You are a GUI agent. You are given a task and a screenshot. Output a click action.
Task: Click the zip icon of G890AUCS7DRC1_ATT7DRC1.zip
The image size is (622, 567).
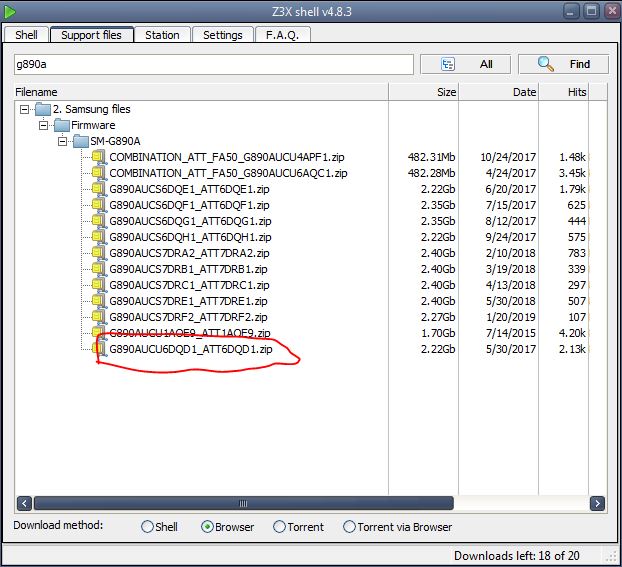(x=99, y=285)
